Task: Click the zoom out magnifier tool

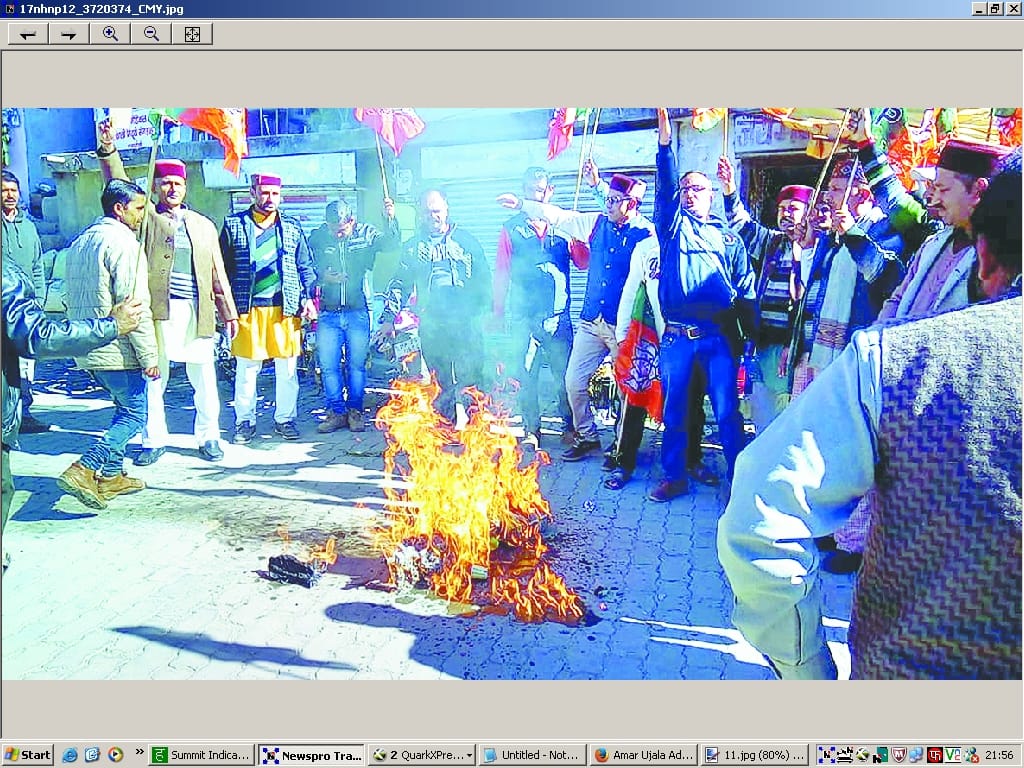Action: click(152, 34)
